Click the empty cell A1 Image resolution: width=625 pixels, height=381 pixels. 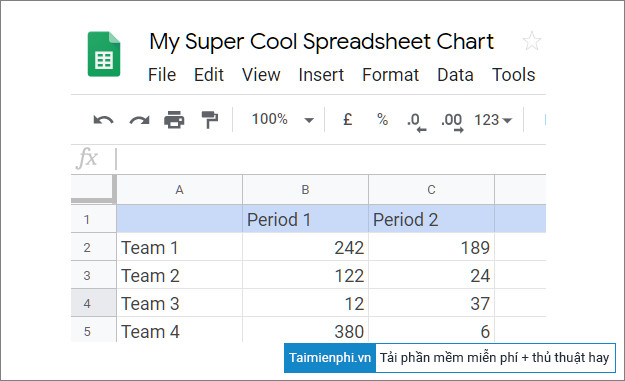coord(179,219)
